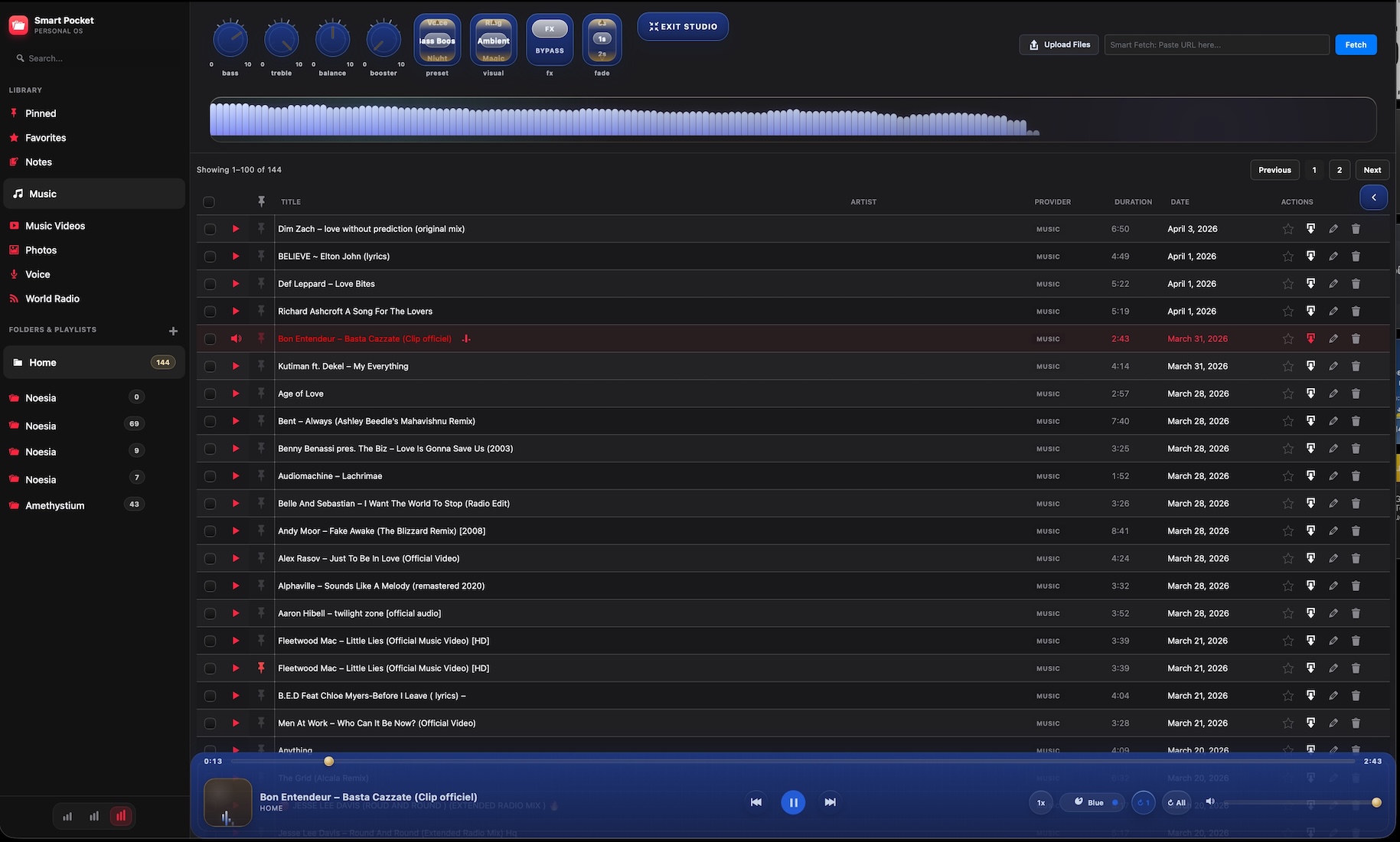The width and height of the screenshot is (1400, 842).
Task: Go to page 2 of results
Action: [1340, 170]
